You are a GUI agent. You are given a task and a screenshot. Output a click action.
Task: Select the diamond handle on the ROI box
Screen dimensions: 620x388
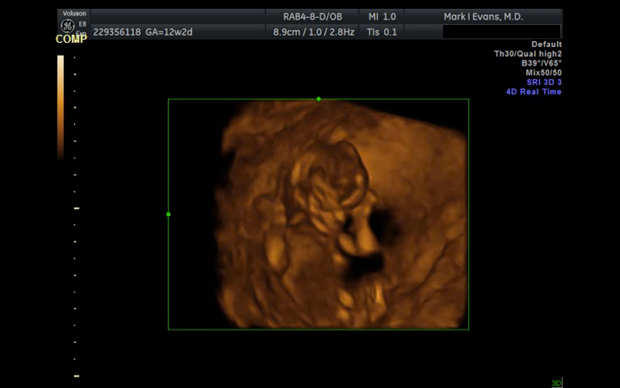click(x=319, y=99)
